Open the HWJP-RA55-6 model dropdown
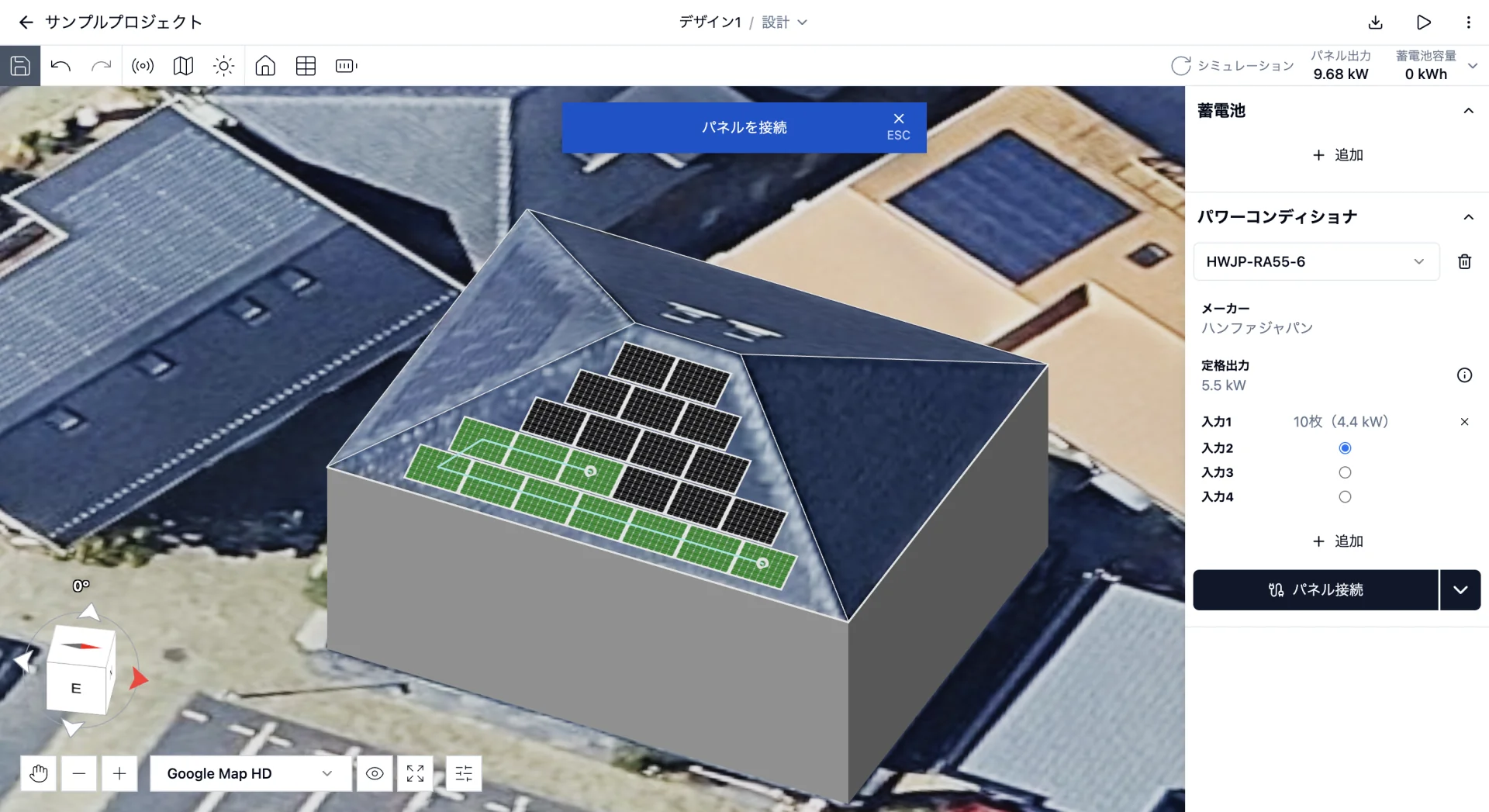Screen dimensions: 1489x812 pyautogui.click(x=1316, y=261)
